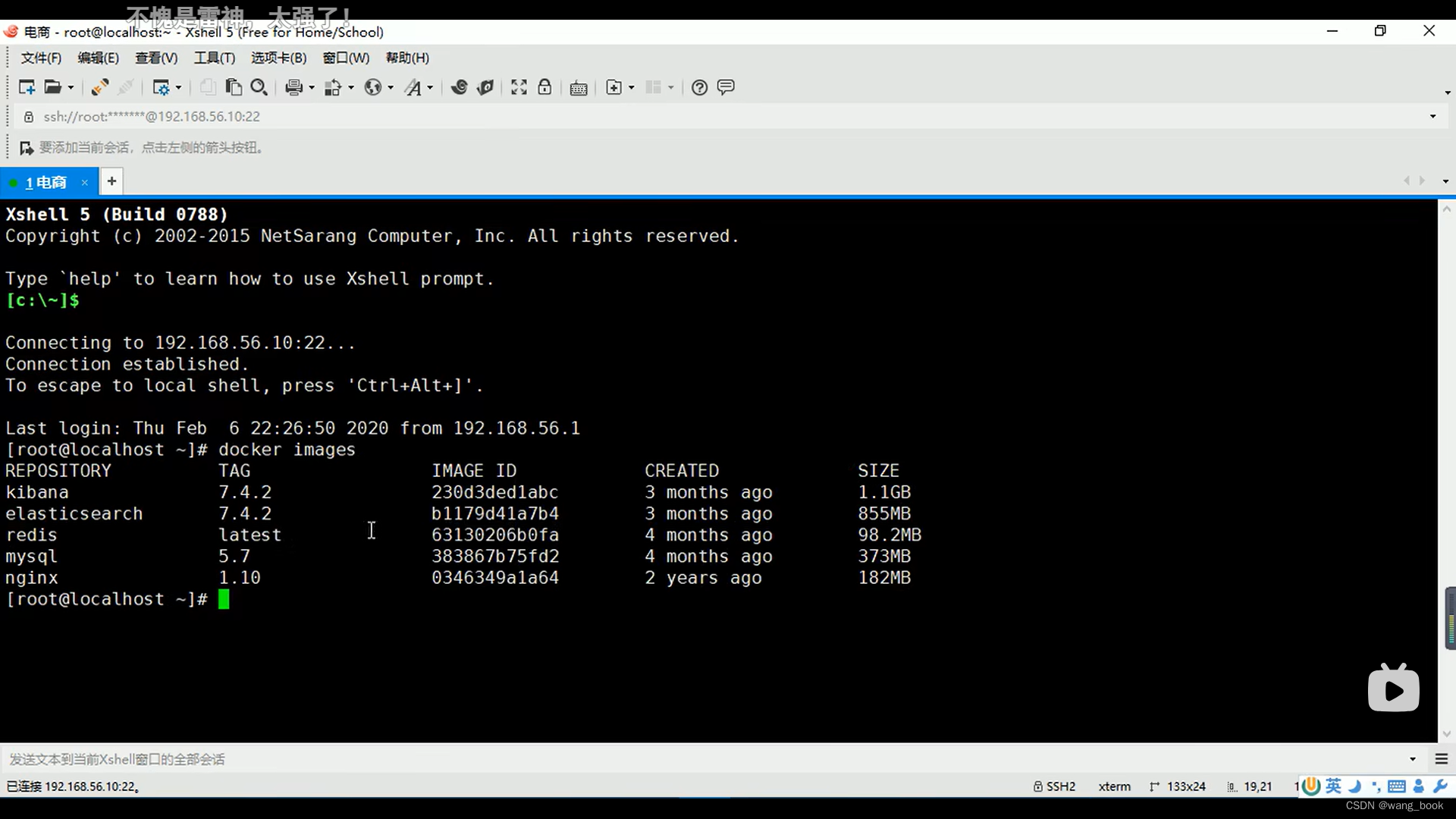This screenshot has height=819, width=1456.
Task: Open the 查看(V) menu
Action: point(156,58)
